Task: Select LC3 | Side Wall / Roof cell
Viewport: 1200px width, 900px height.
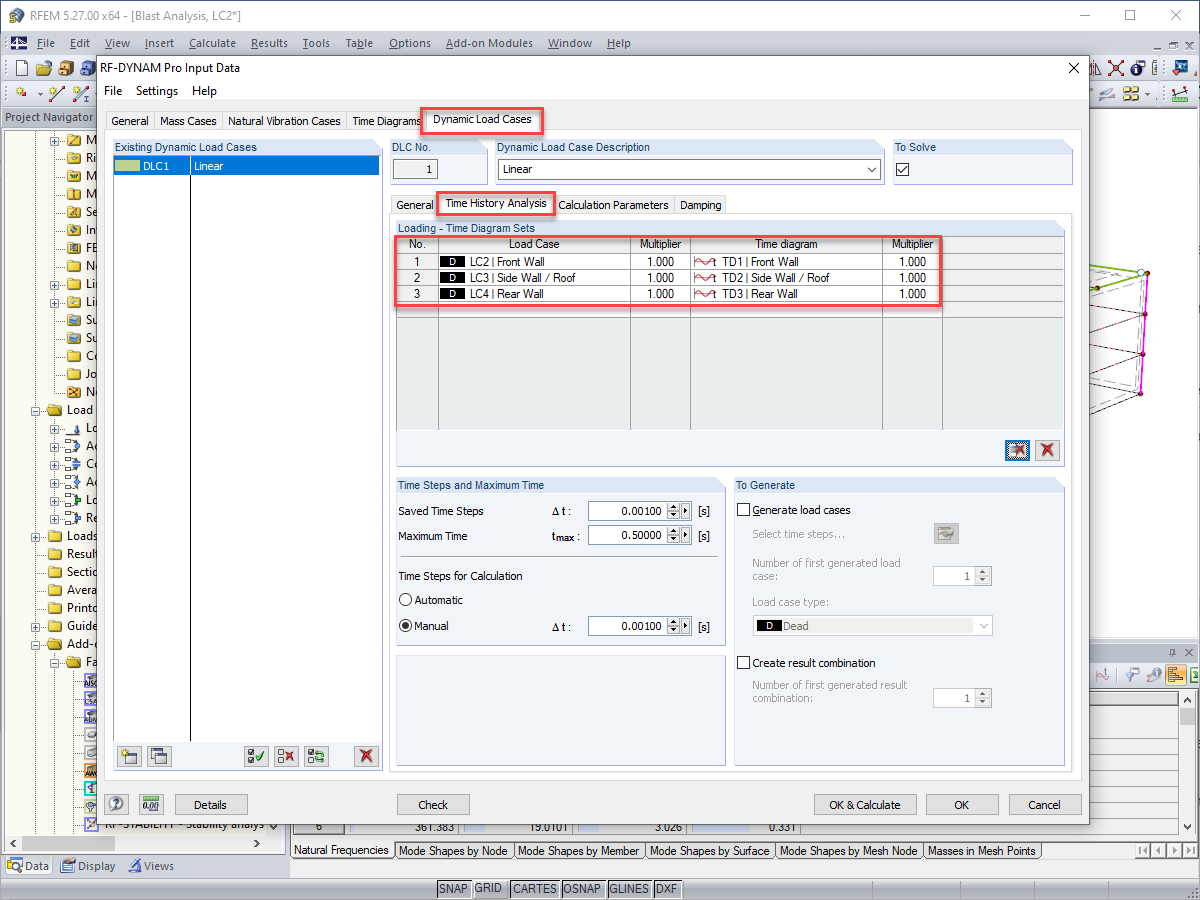Action: (x=534, y=278)
